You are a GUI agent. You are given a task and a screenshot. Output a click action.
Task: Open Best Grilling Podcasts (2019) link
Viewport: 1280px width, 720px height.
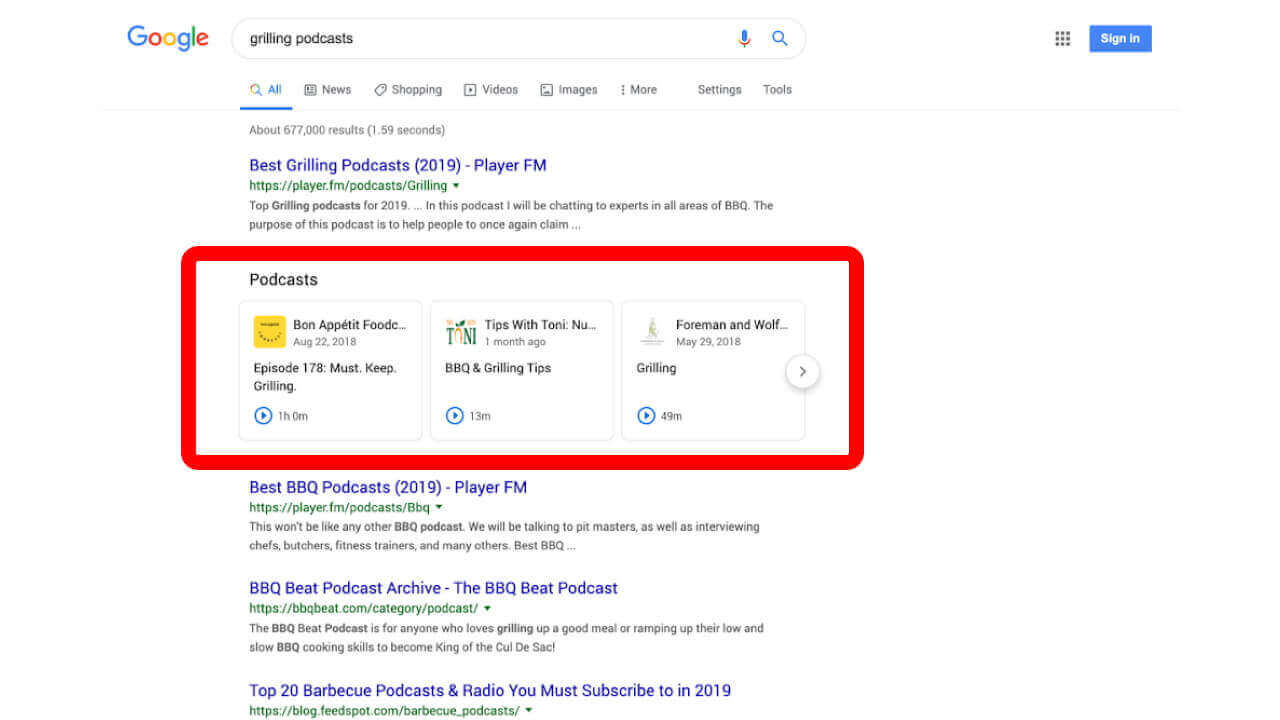[397, 165]
